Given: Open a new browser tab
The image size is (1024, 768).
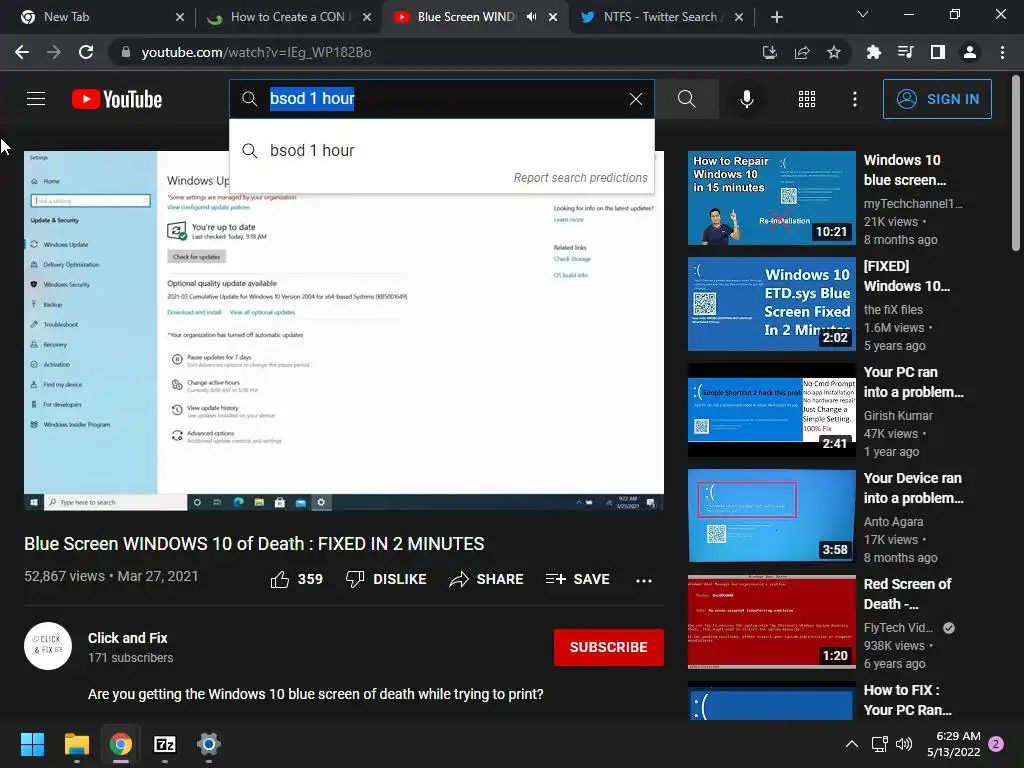Looking at the screenshot, I should tap(776, 17).
